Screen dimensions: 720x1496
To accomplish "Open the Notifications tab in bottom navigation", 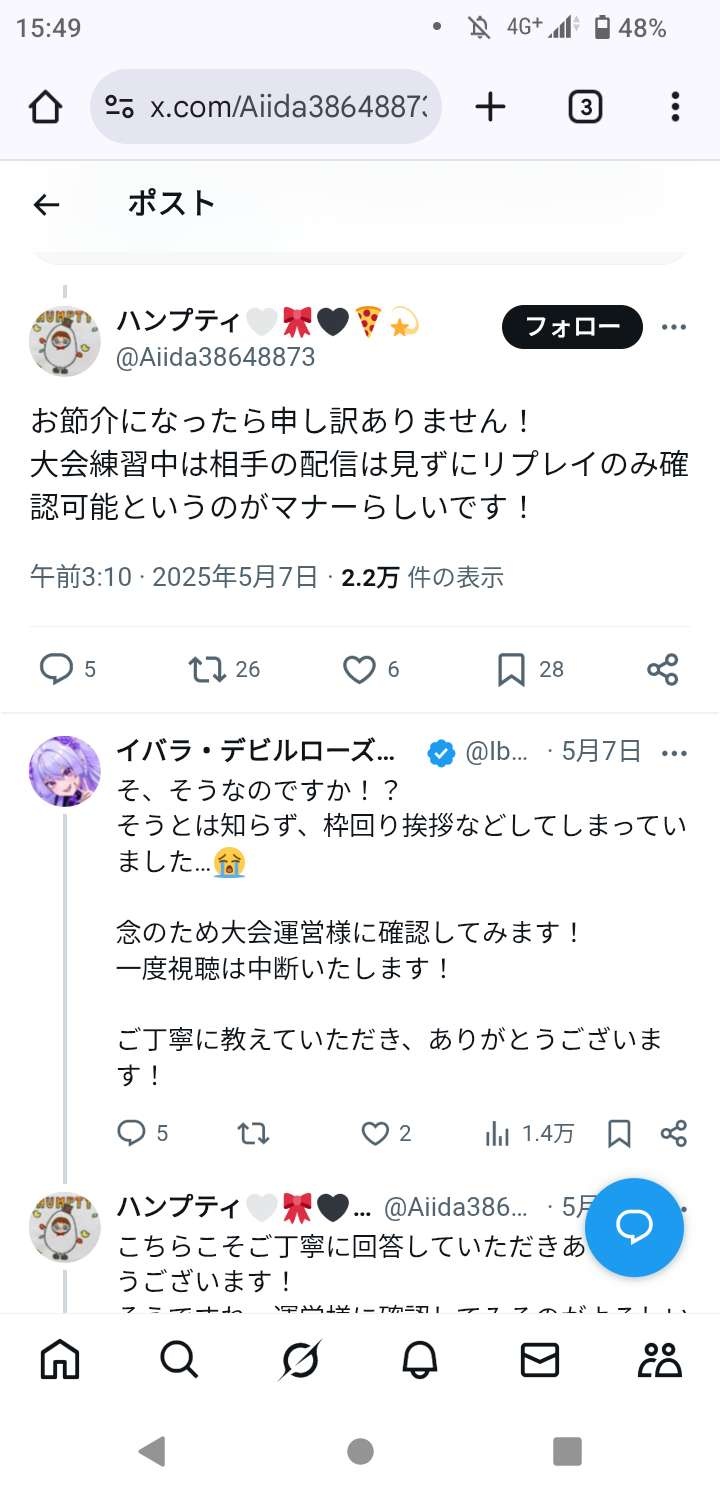I will click(420, 1359).
